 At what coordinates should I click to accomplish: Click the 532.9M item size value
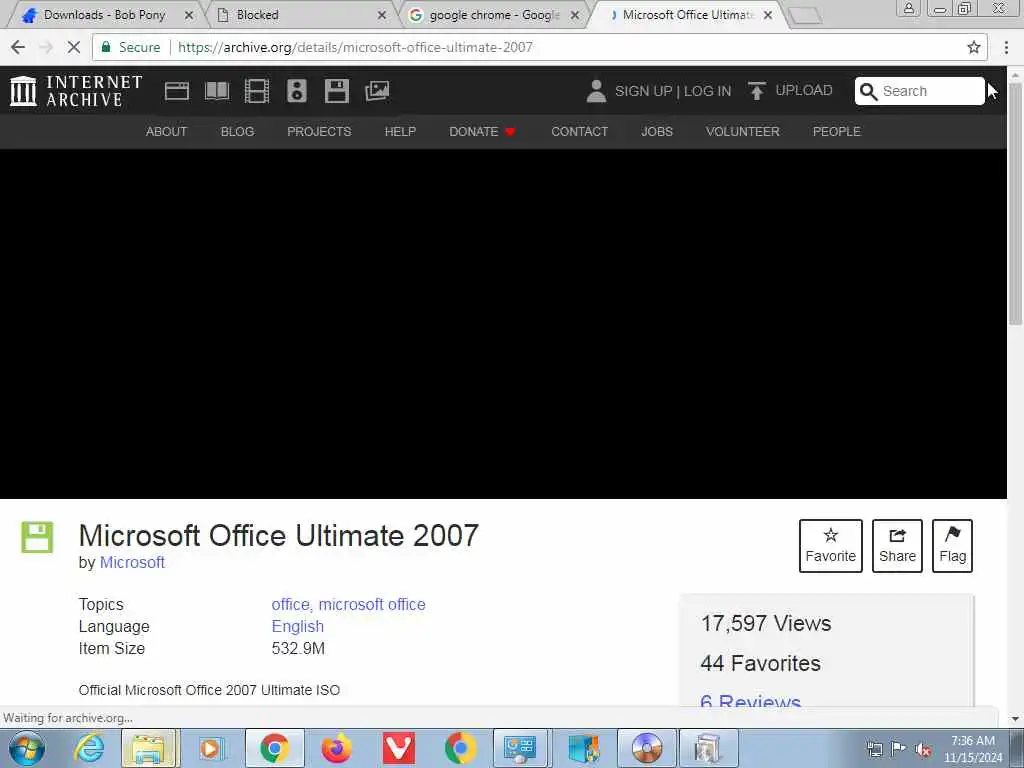298,648
